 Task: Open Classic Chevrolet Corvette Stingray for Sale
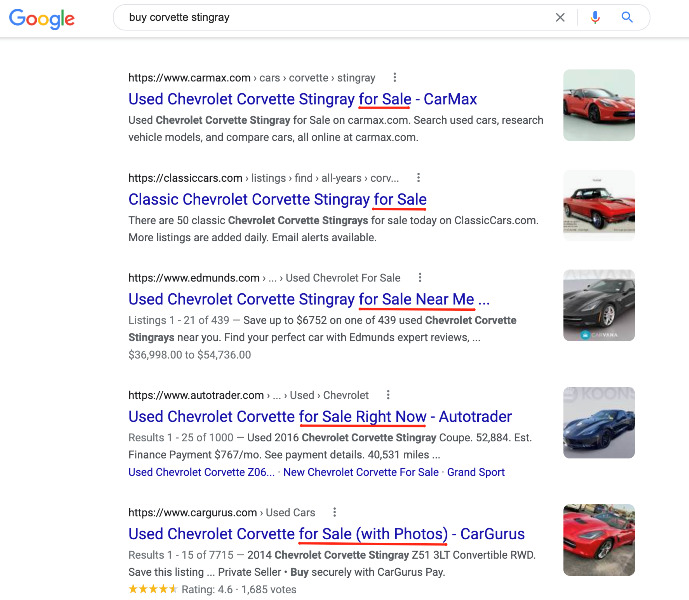277,200
